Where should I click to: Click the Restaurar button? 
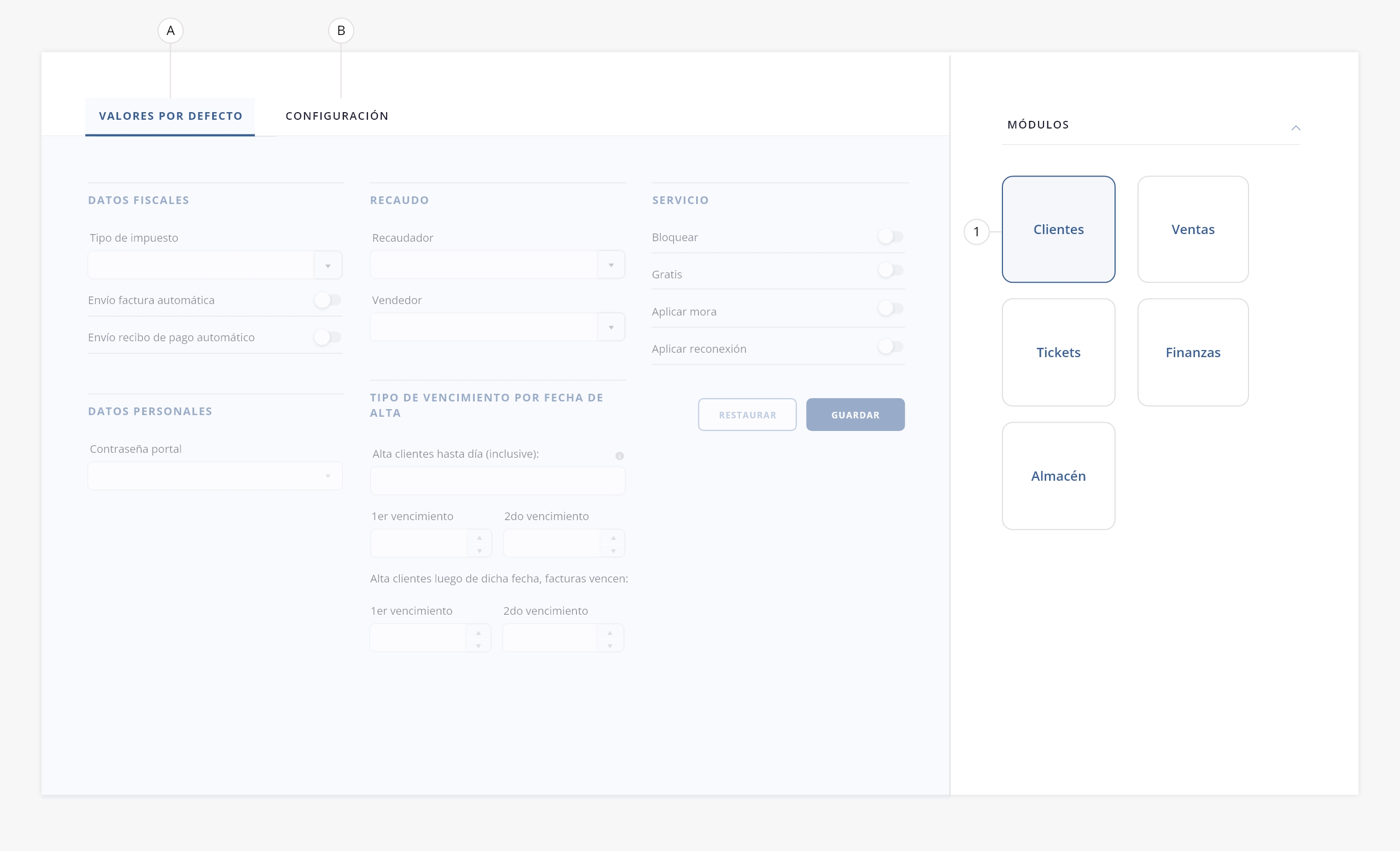tap(746, 415)
